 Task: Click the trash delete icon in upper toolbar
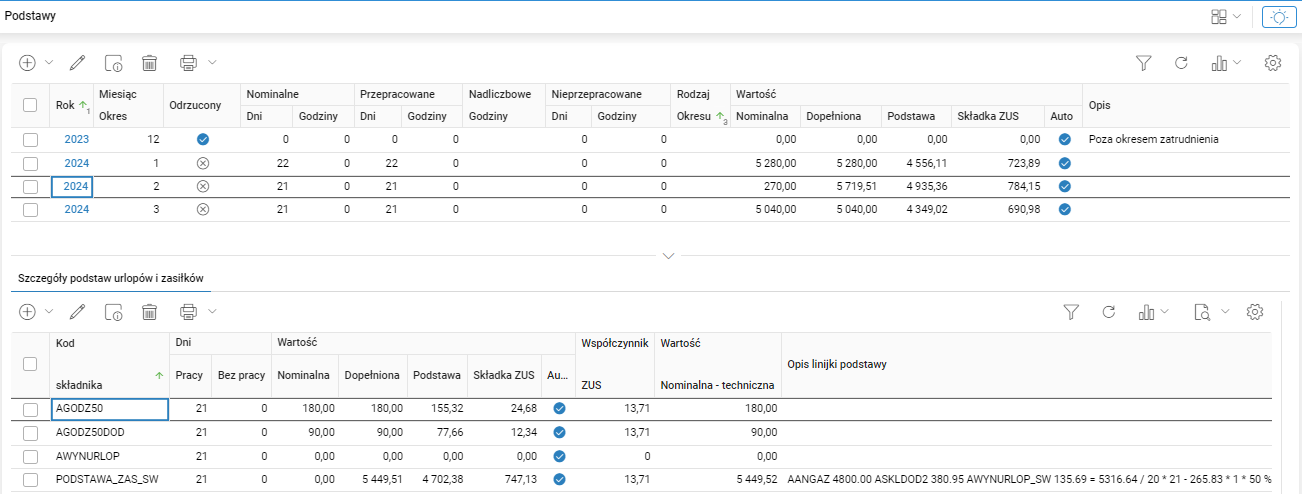[x=149, y=62]
